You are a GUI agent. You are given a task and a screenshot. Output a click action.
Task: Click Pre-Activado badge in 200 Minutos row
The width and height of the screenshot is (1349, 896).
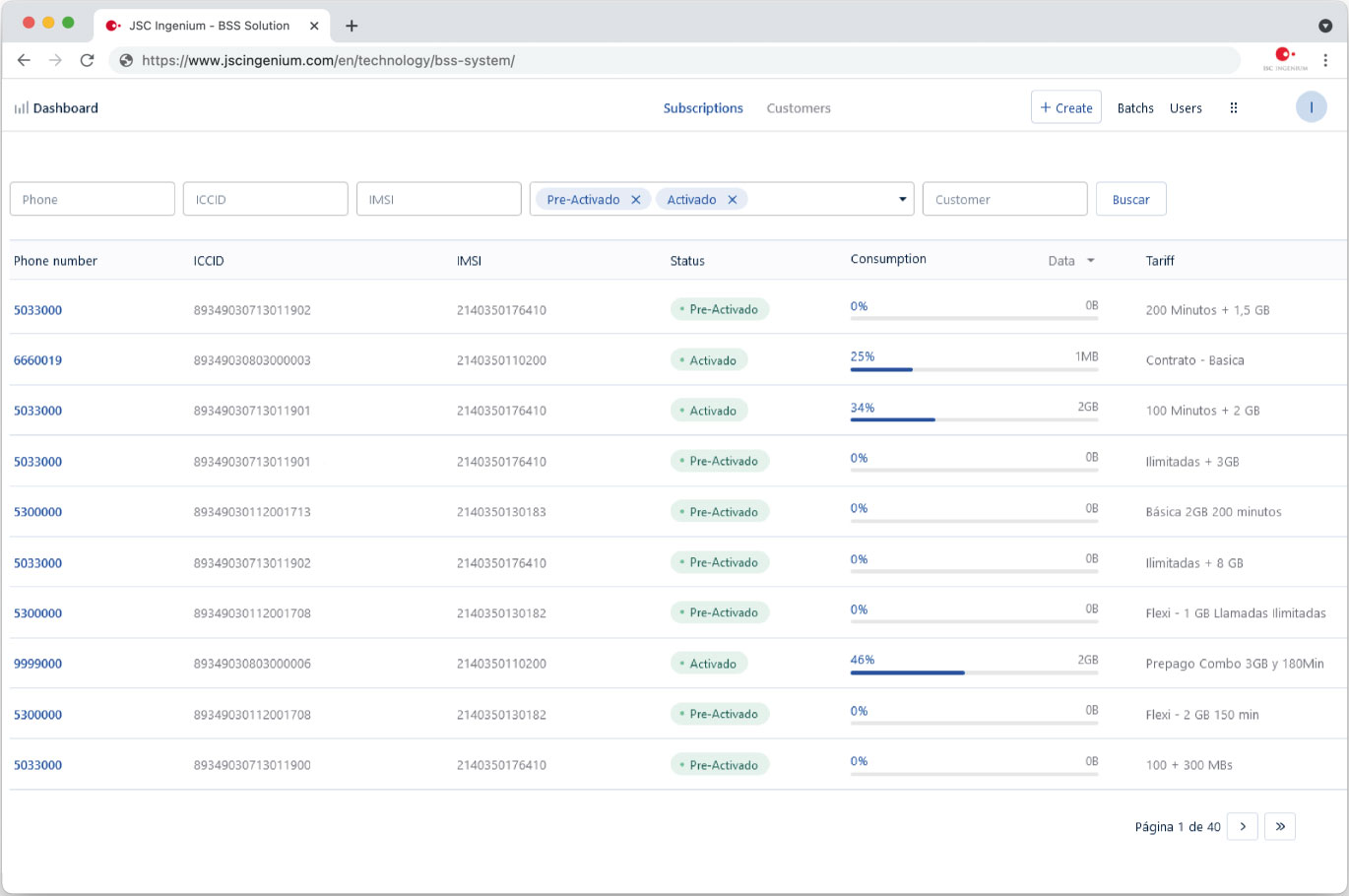[720, 309]
